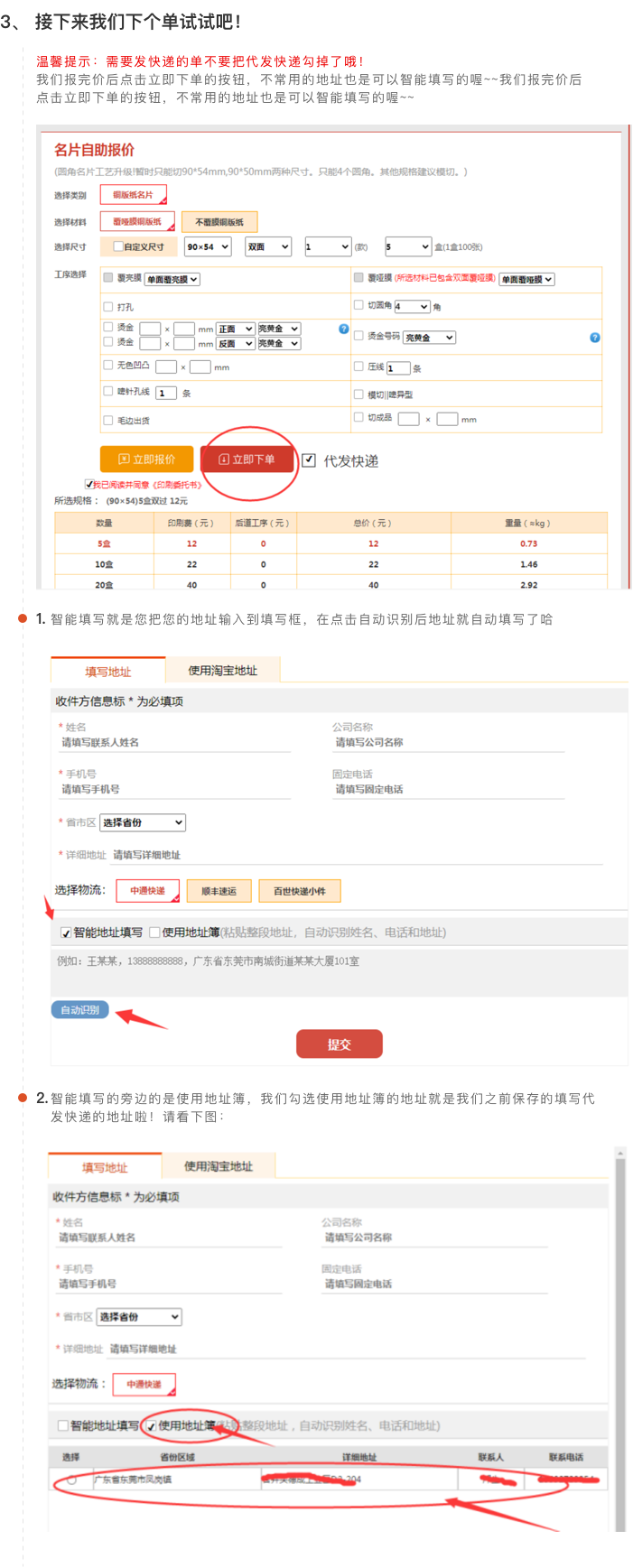Screen dimensions: 633x1568
Task: Select 填写地址 tab in second address form
Action: 105,1167
